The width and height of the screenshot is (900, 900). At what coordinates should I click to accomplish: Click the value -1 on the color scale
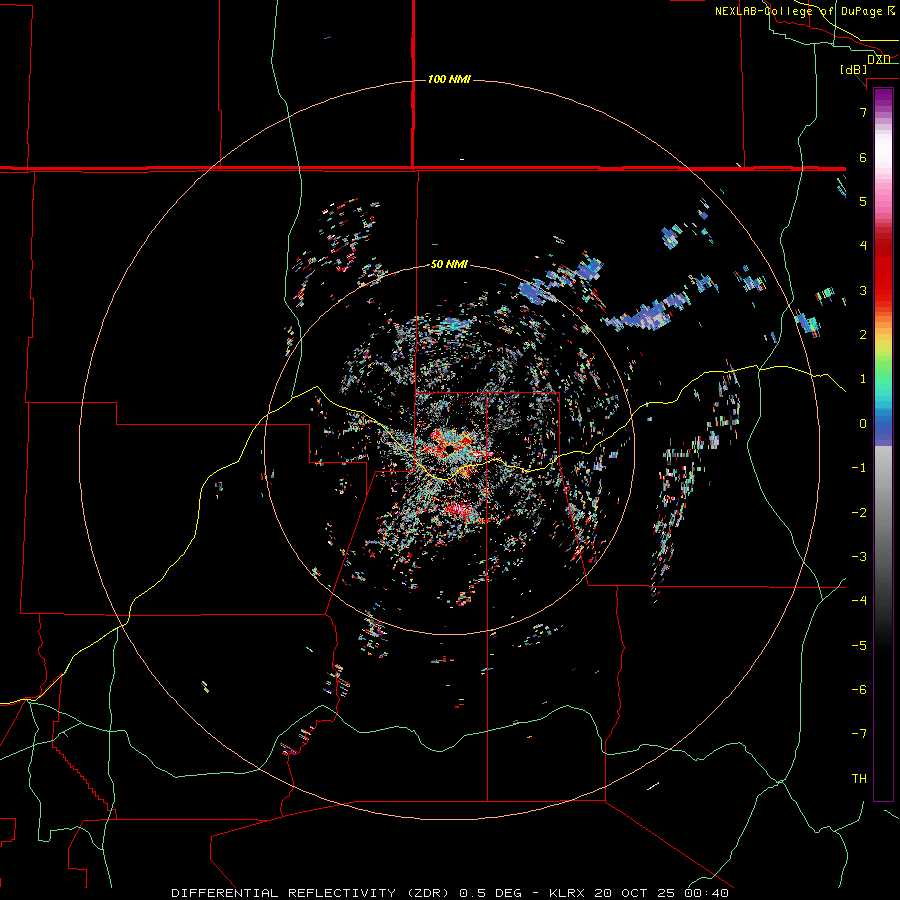tap(859, 468)
